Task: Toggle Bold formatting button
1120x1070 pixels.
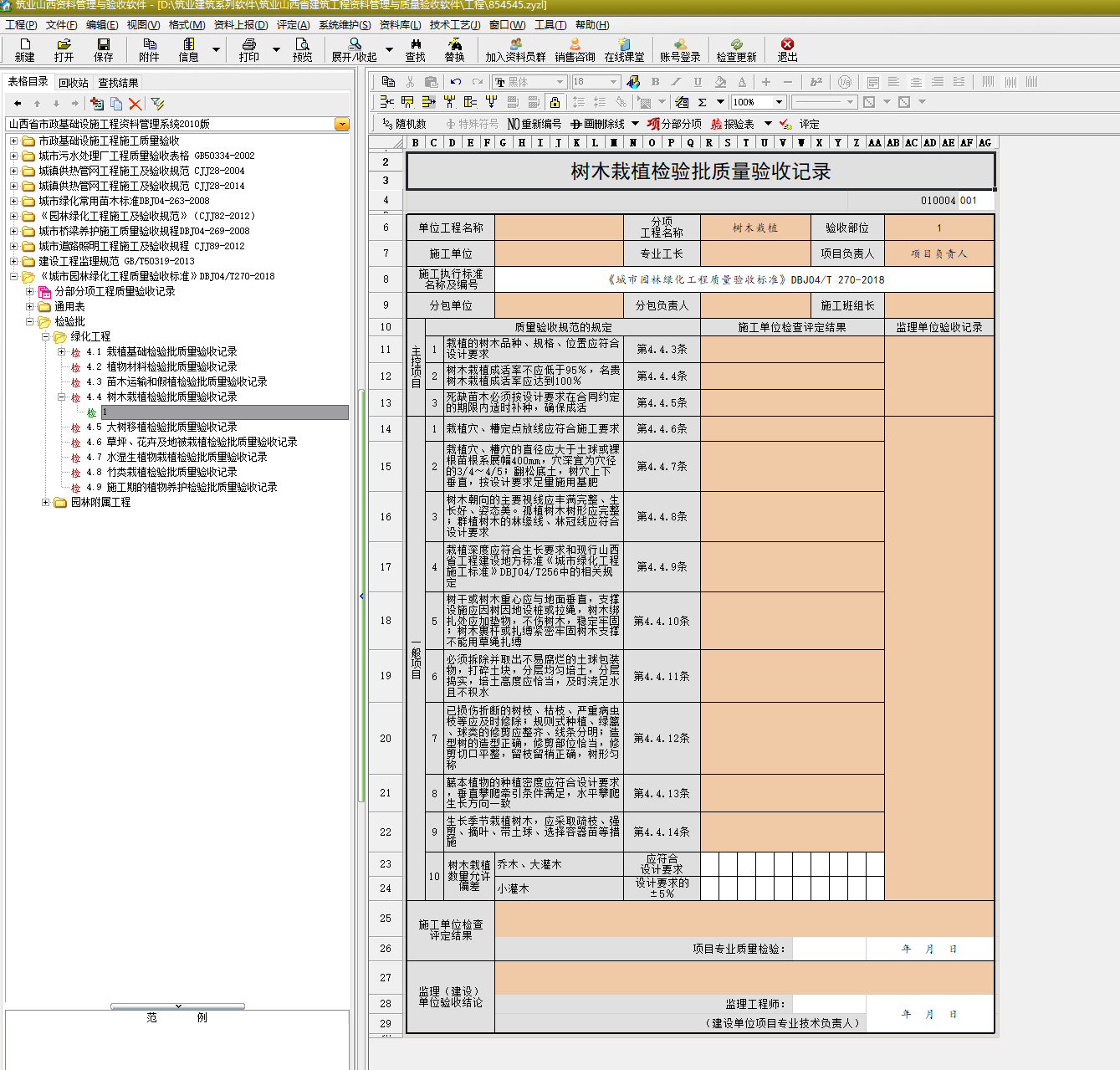Action: (656, 81)
